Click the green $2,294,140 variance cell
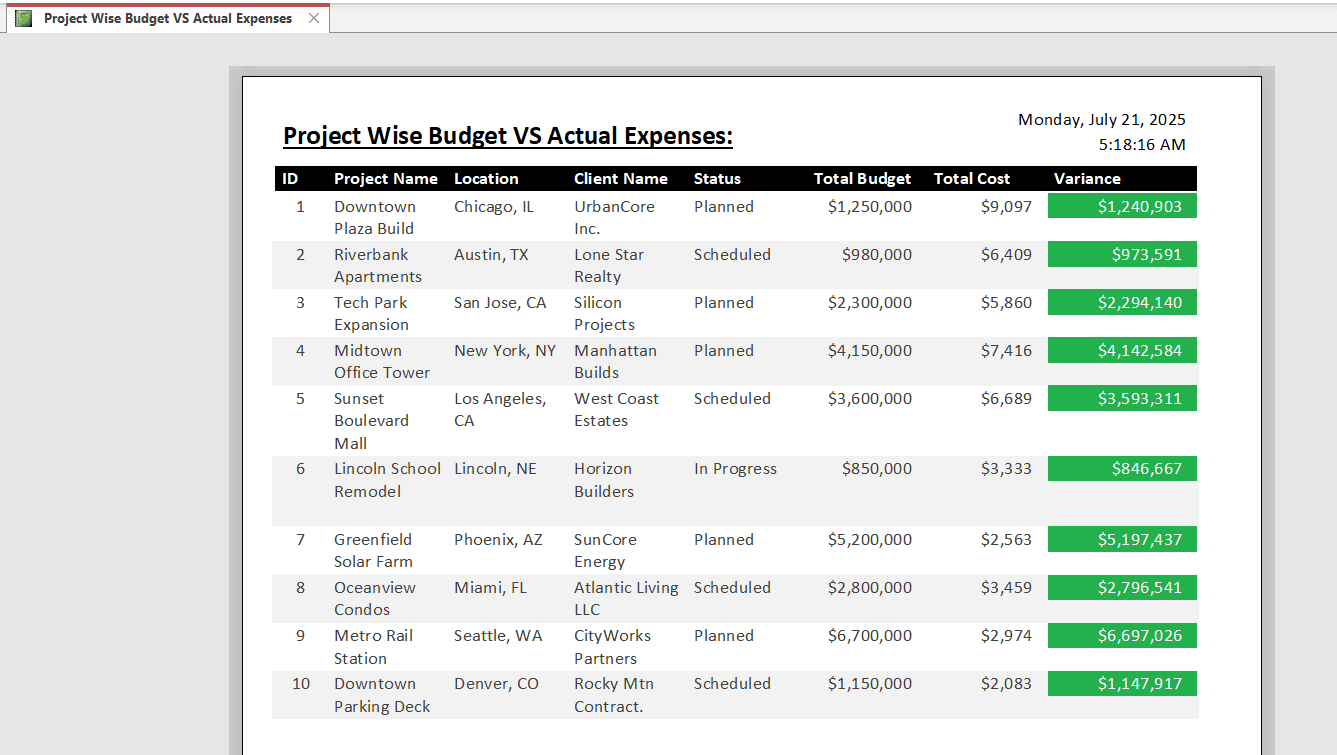This screenshot has width=1337, height=755. pos(1122,303)
